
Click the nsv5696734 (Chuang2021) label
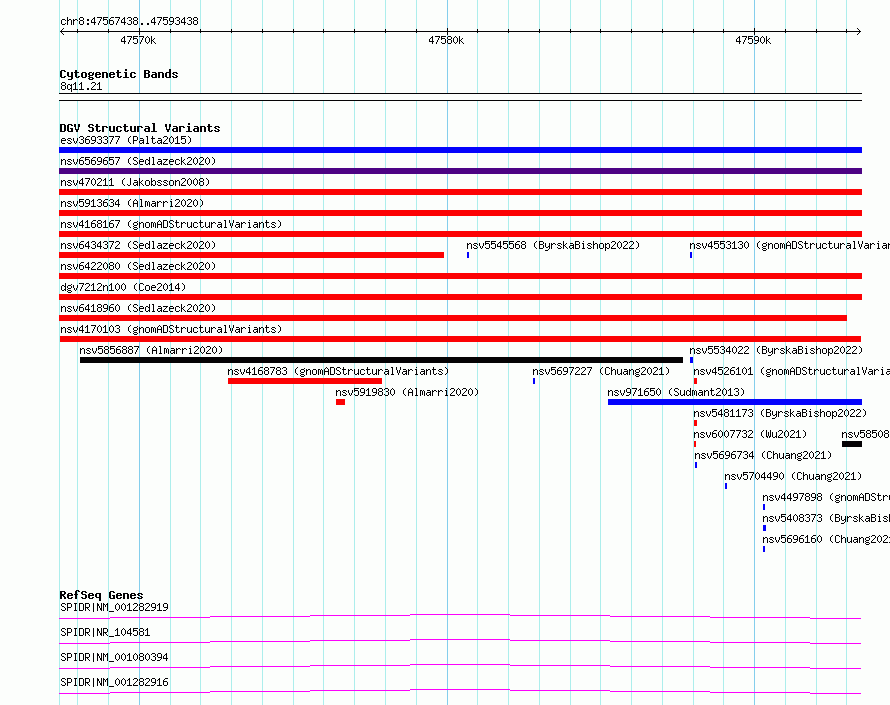tap(763, 455)
